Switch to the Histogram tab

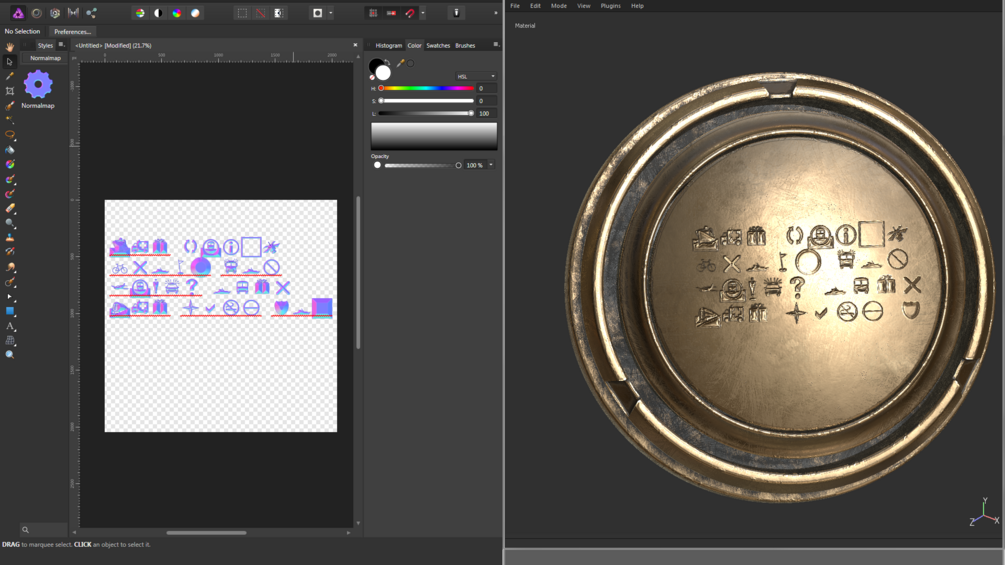click(x=388, y=45)
